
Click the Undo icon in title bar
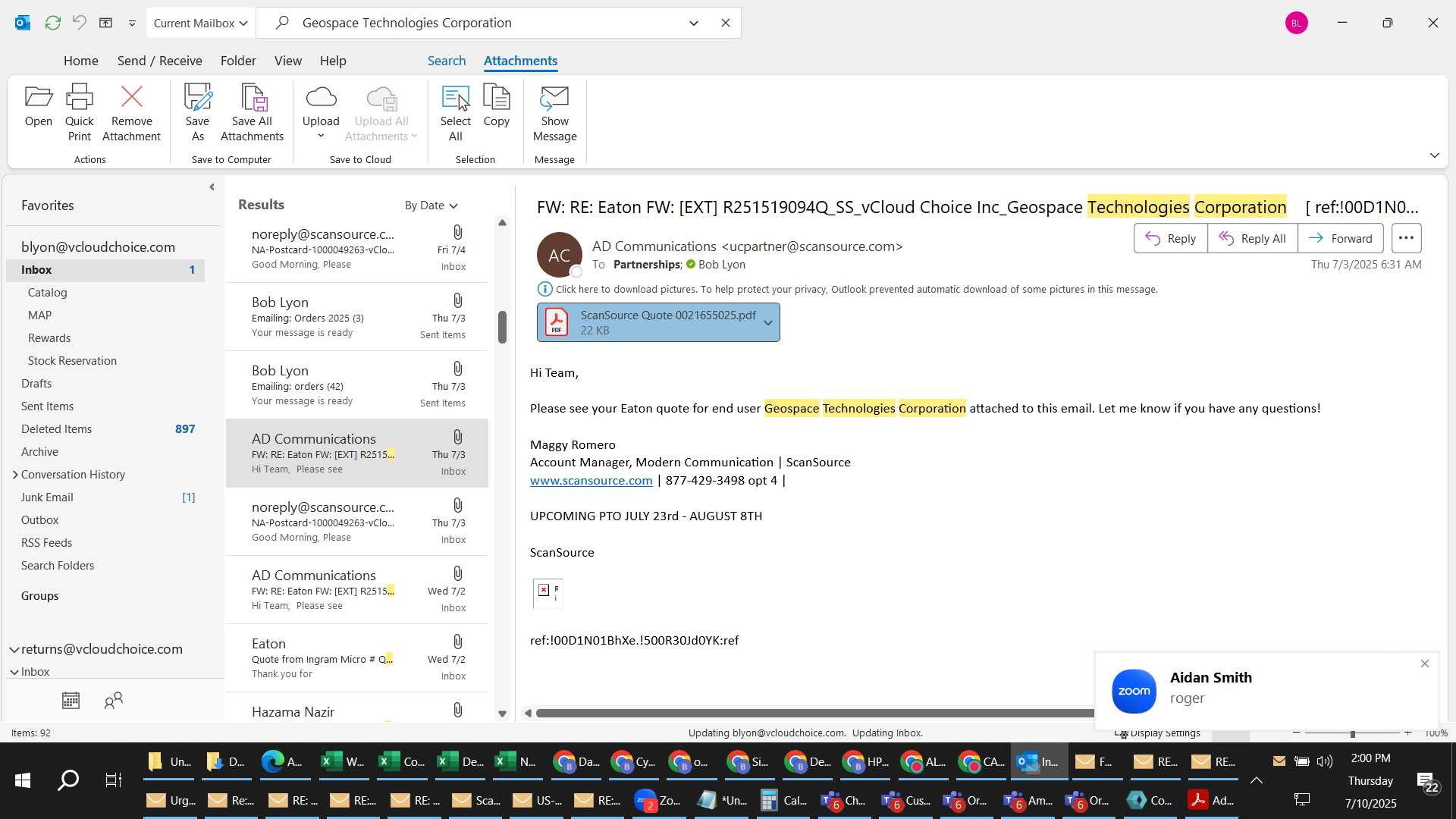tap(79, 23)
